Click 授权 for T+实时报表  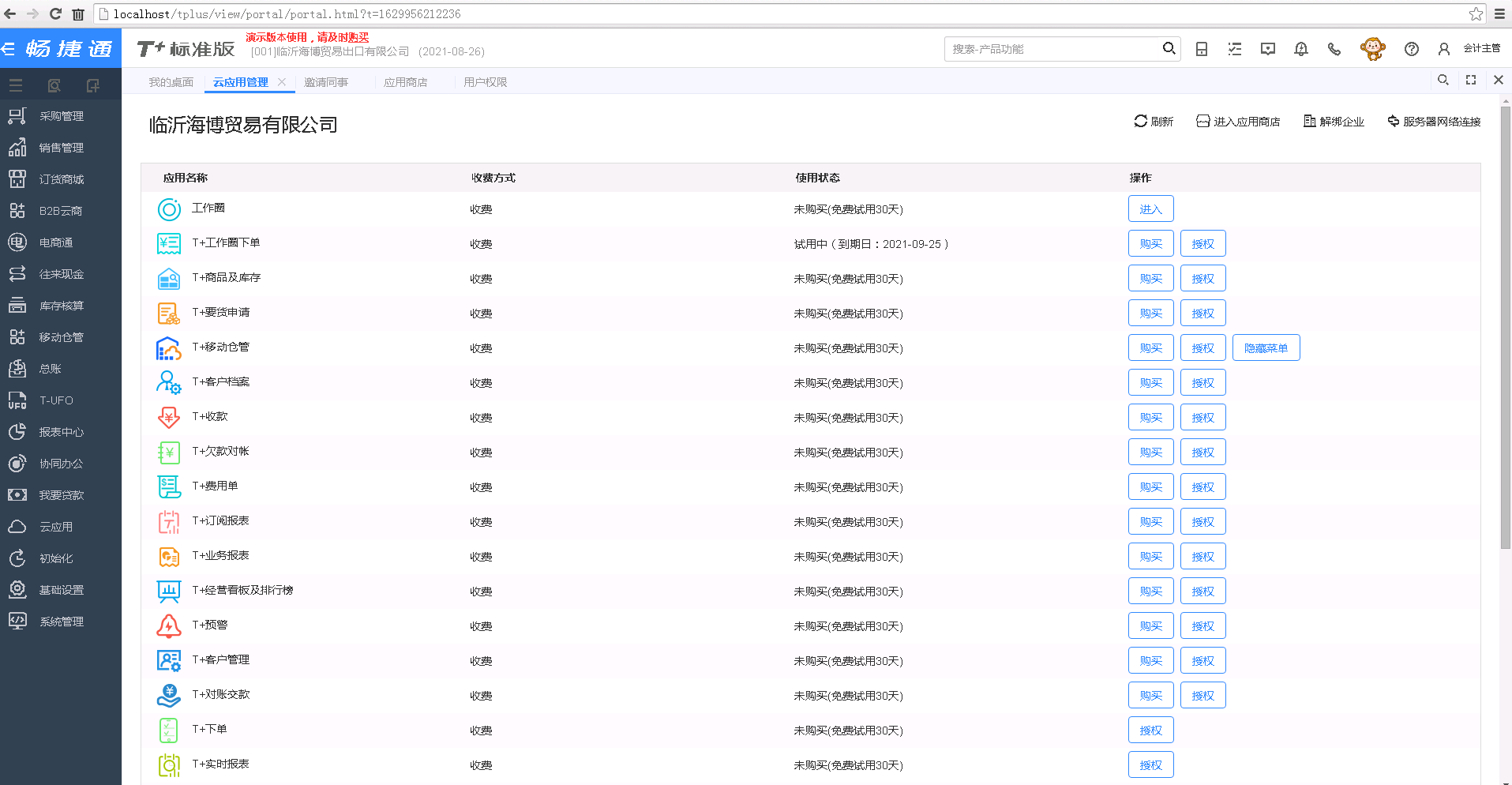(x=1151, y=765)
